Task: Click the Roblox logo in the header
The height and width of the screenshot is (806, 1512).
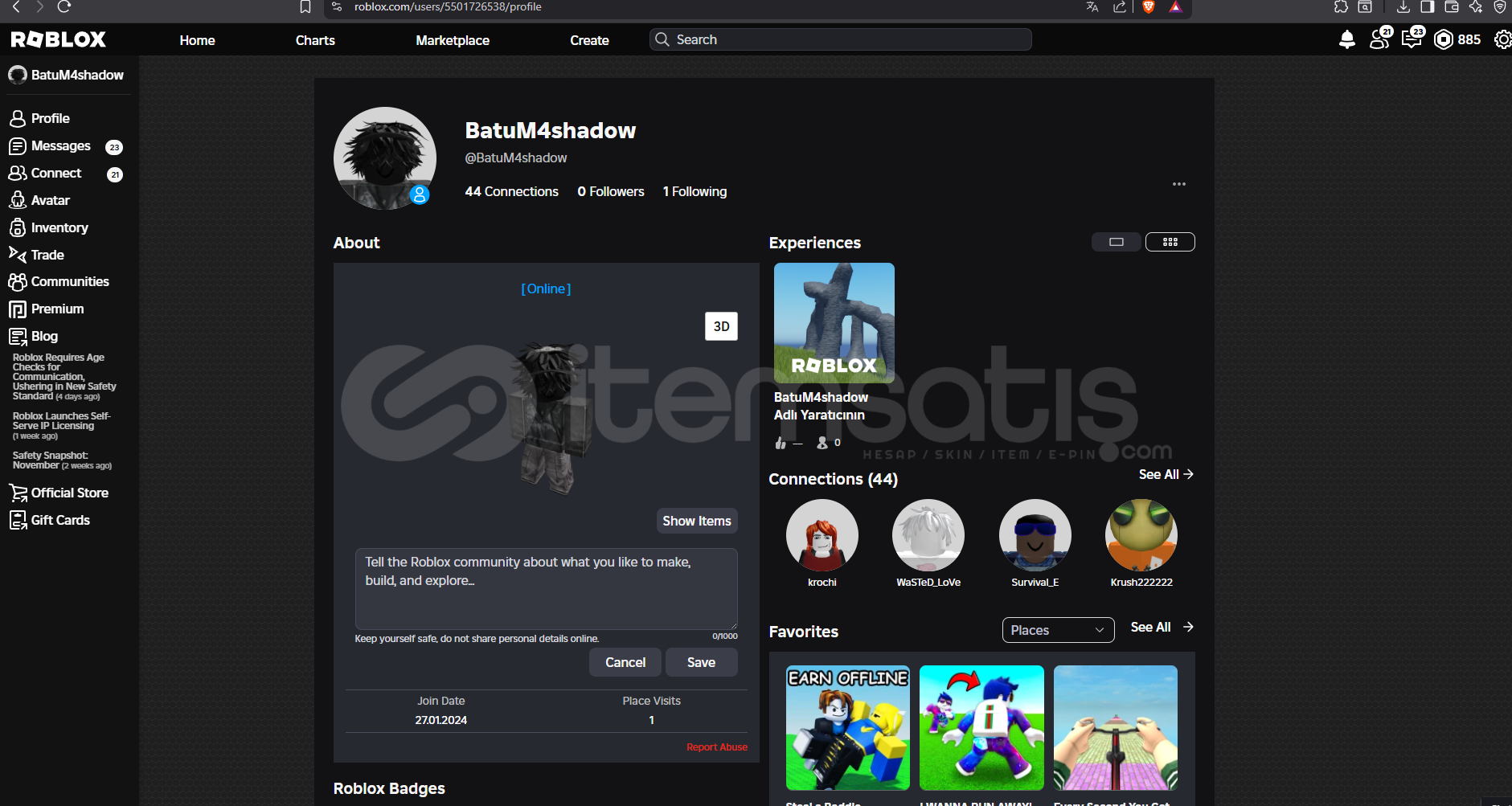Action: (59, 39)
